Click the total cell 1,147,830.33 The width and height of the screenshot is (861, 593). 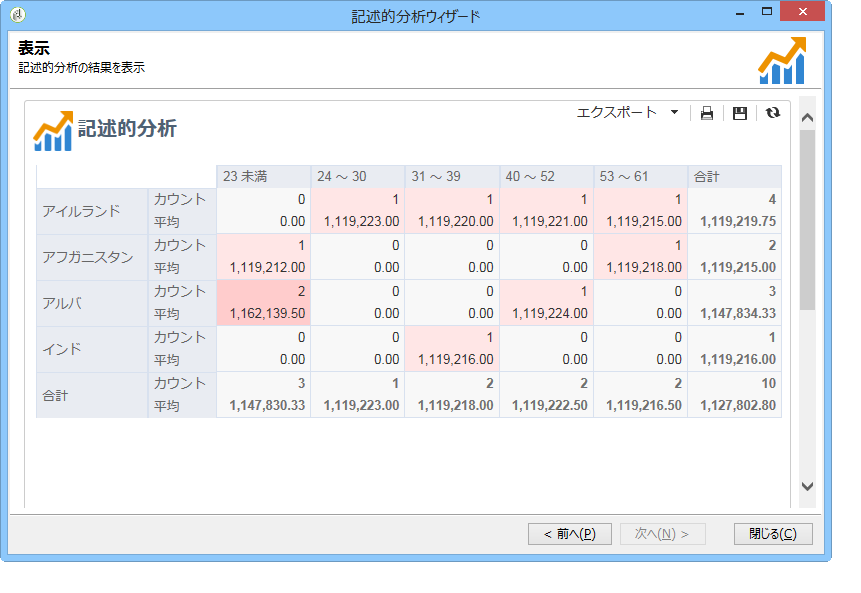pyautogui.click(x=267, y=405)
